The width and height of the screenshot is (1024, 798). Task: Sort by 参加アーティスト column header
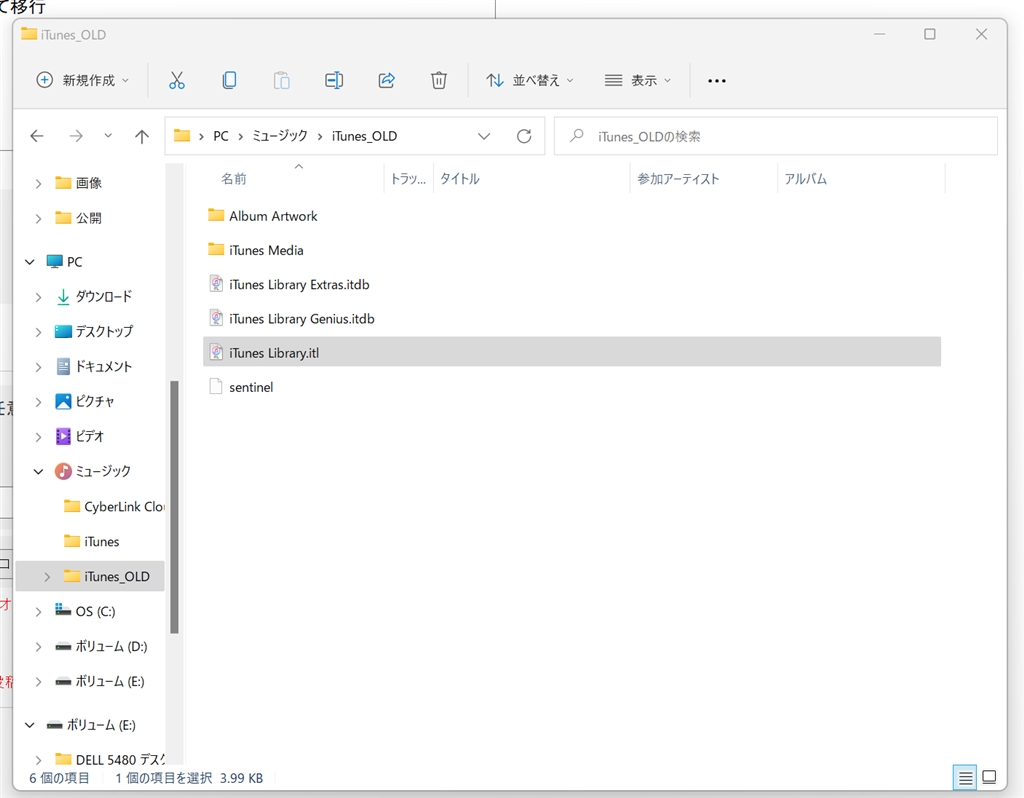679,178
